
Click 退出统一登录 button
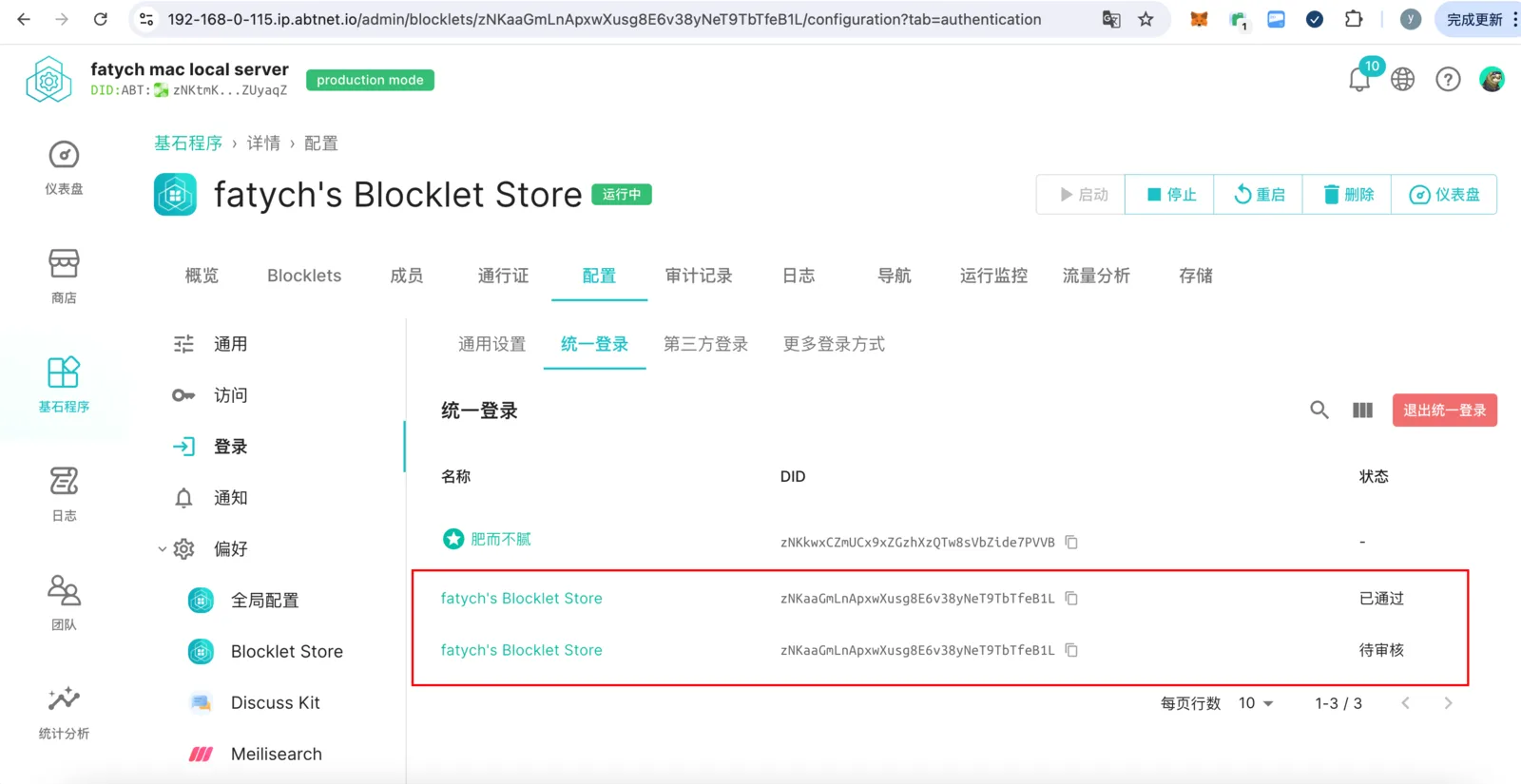click(x=1445, y=411)
